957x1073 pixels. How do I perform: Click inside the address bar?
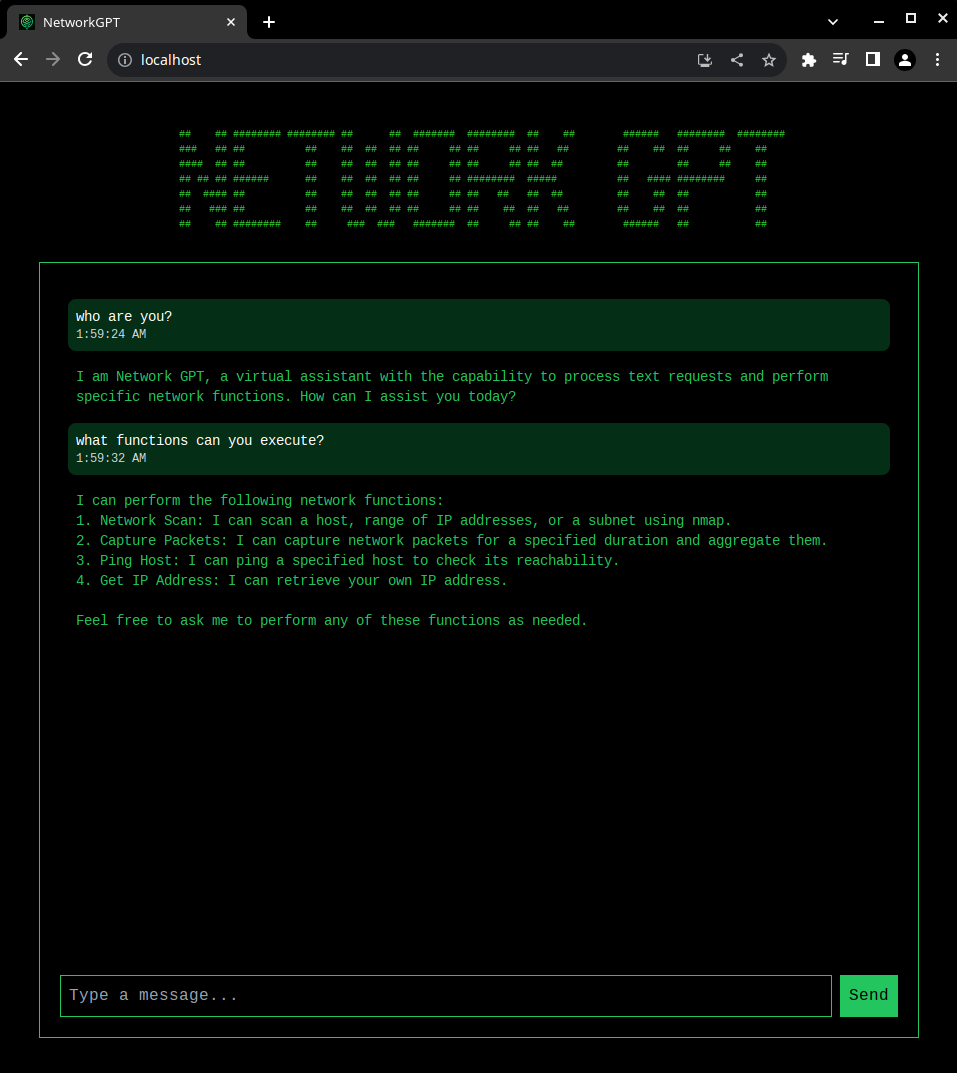tap(300, 59)
